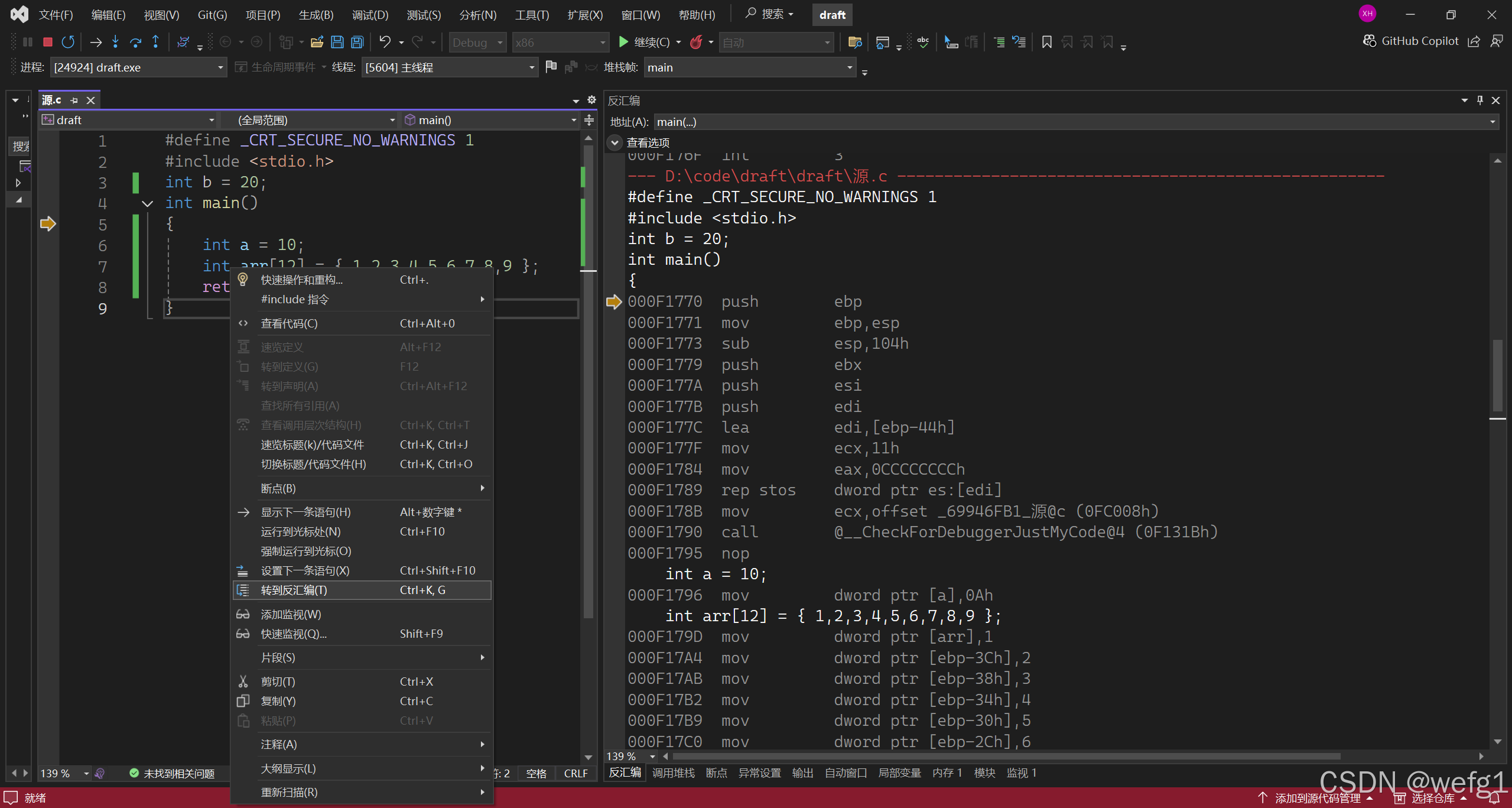Toggle auto-hide pin on the Disassembly panel
This screenshot has width=1512, height=808.
click(x=1480, y=100)
